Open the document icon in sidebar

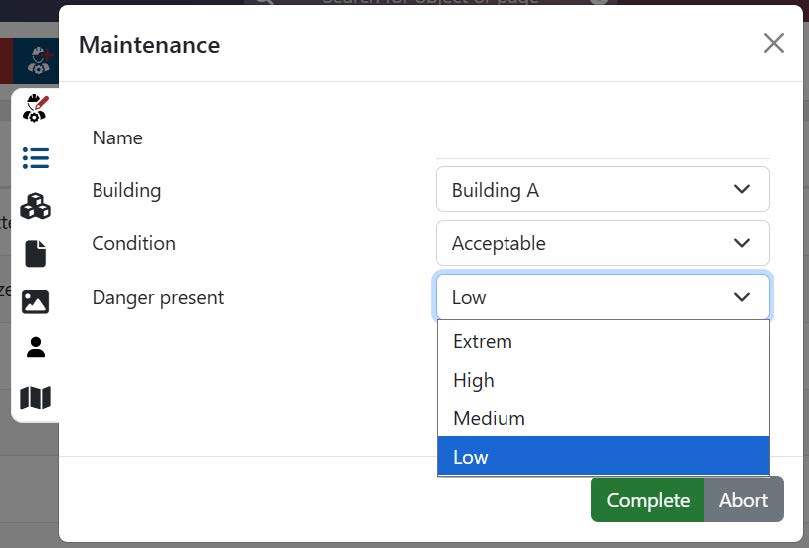click(36, 254)
